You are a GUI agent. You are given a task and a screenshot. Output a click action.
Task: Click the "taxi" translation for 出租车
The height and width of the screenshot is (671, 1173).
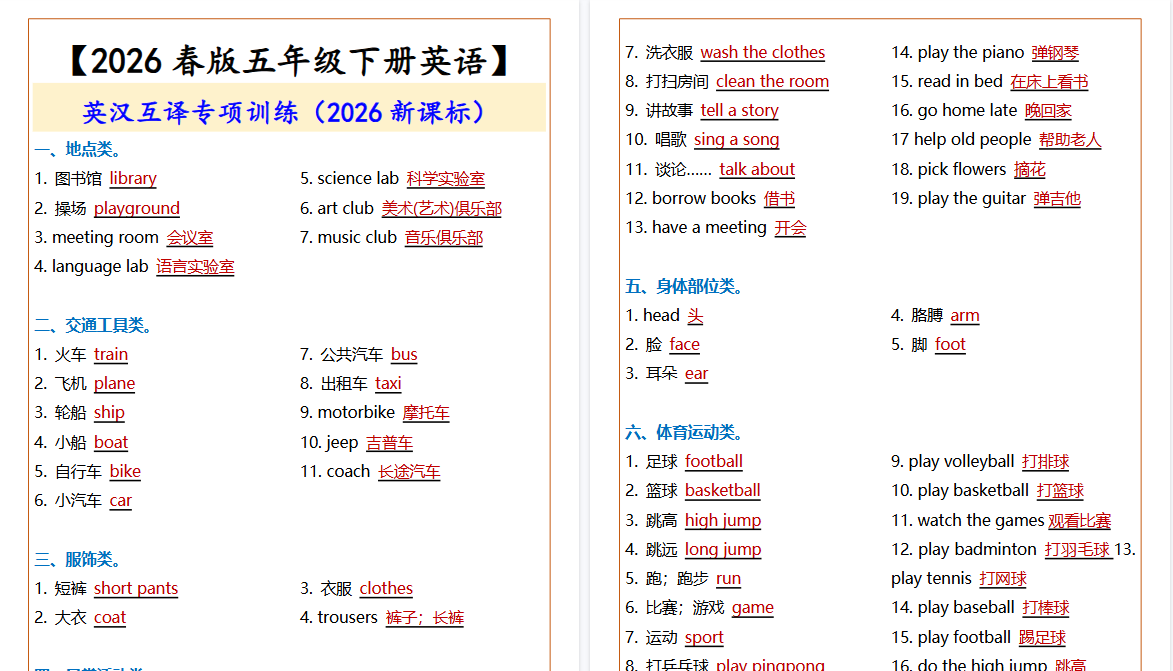tap(388, 383)
